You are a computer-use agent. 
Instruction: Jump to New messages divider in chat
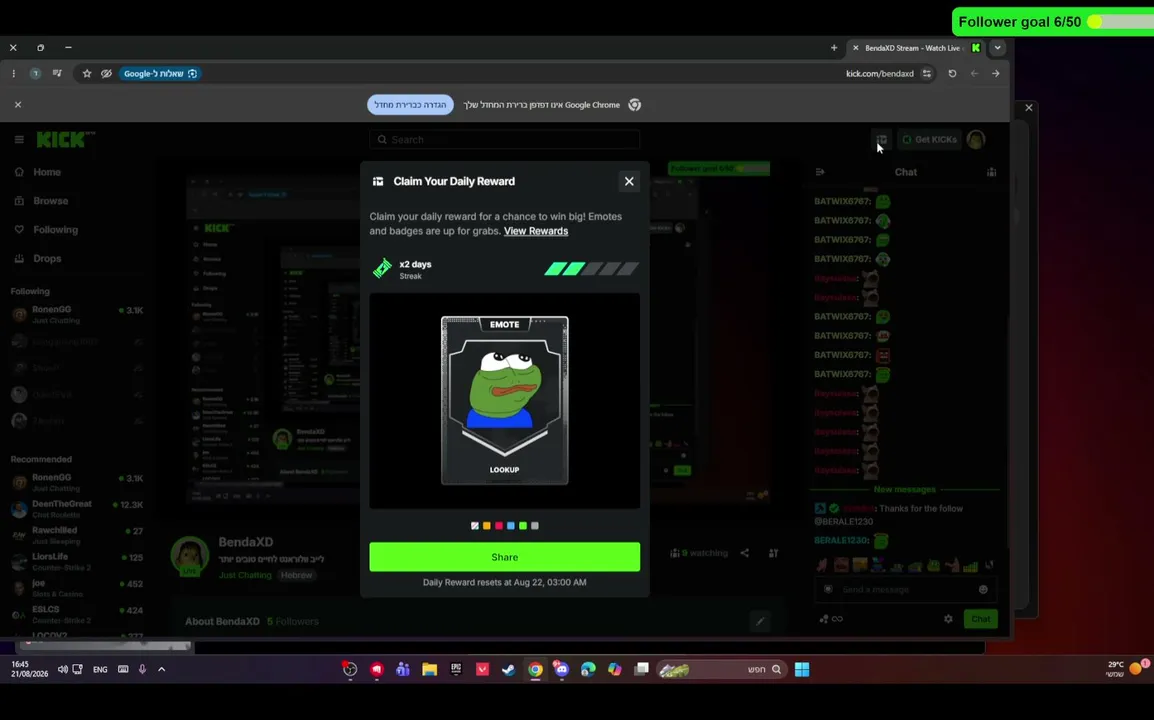pos(905,490)
